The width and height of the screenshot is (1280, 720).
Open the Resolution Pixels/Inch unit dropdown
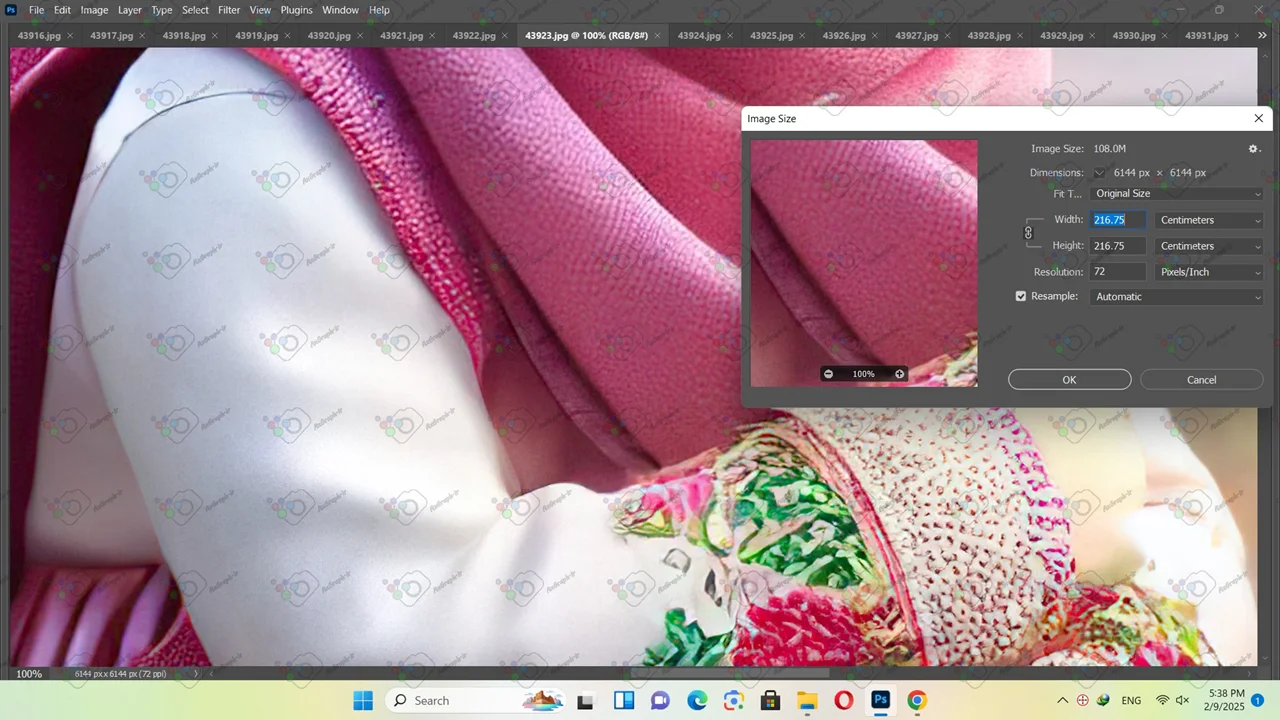click(x=1209, y=272)
